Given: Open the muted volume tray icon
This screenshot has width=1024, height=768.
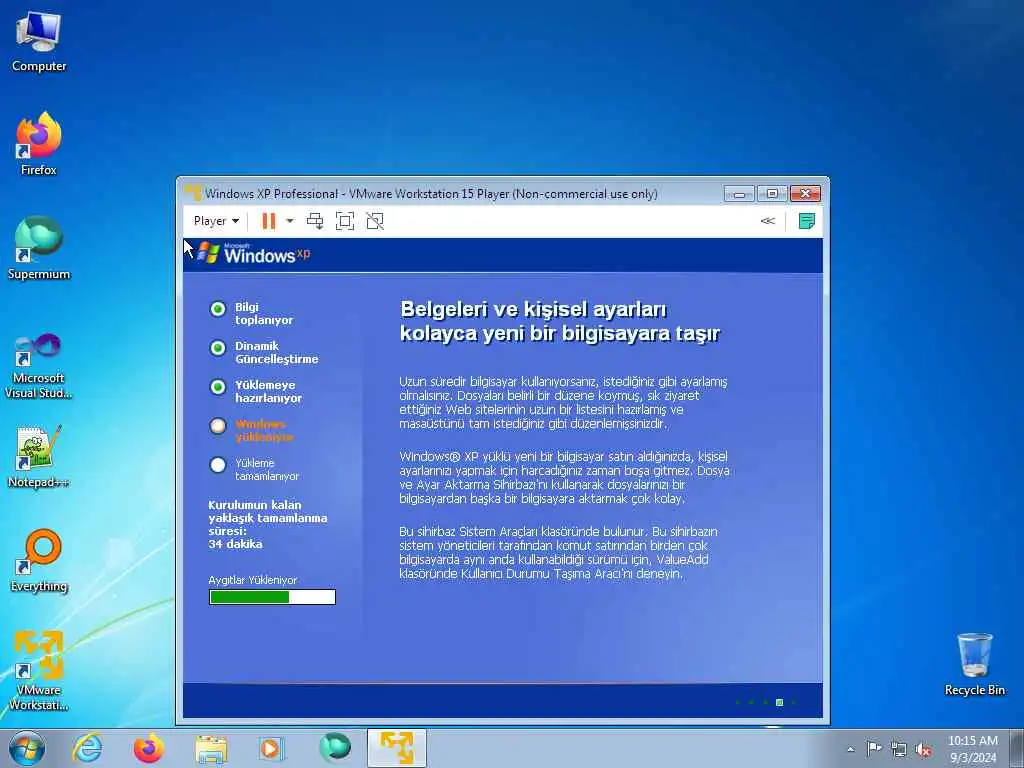Looking at the screenshot, I should click(923, 749).
